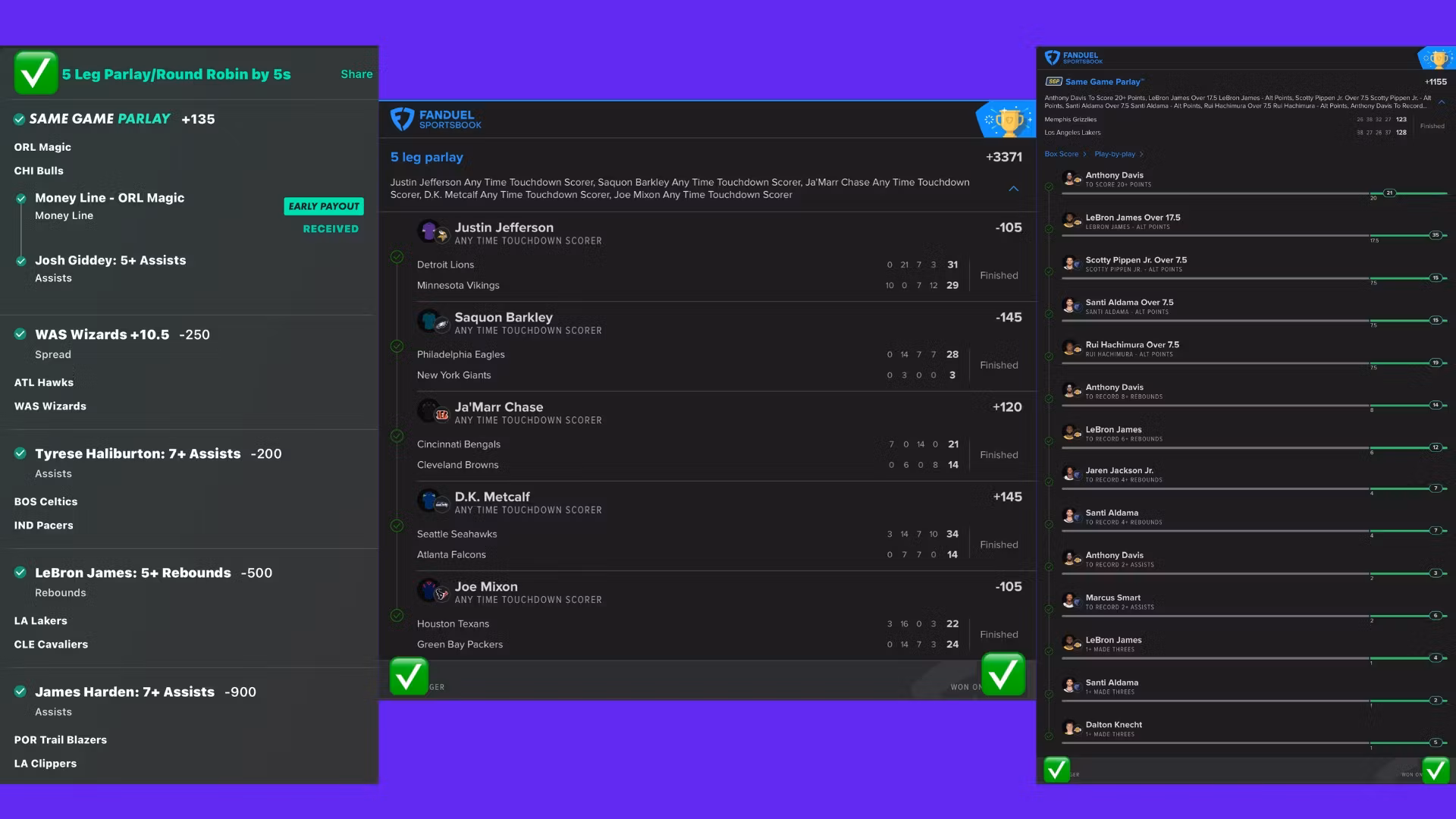
Task: Click the Early Payout badge
Action: [x=324, y=206]
